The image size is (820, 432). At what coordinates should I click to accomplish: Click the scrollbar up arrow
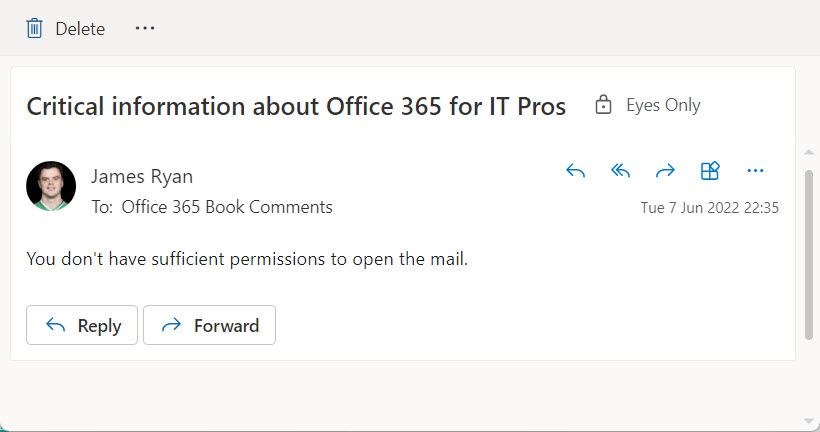(x=809, y=153)
